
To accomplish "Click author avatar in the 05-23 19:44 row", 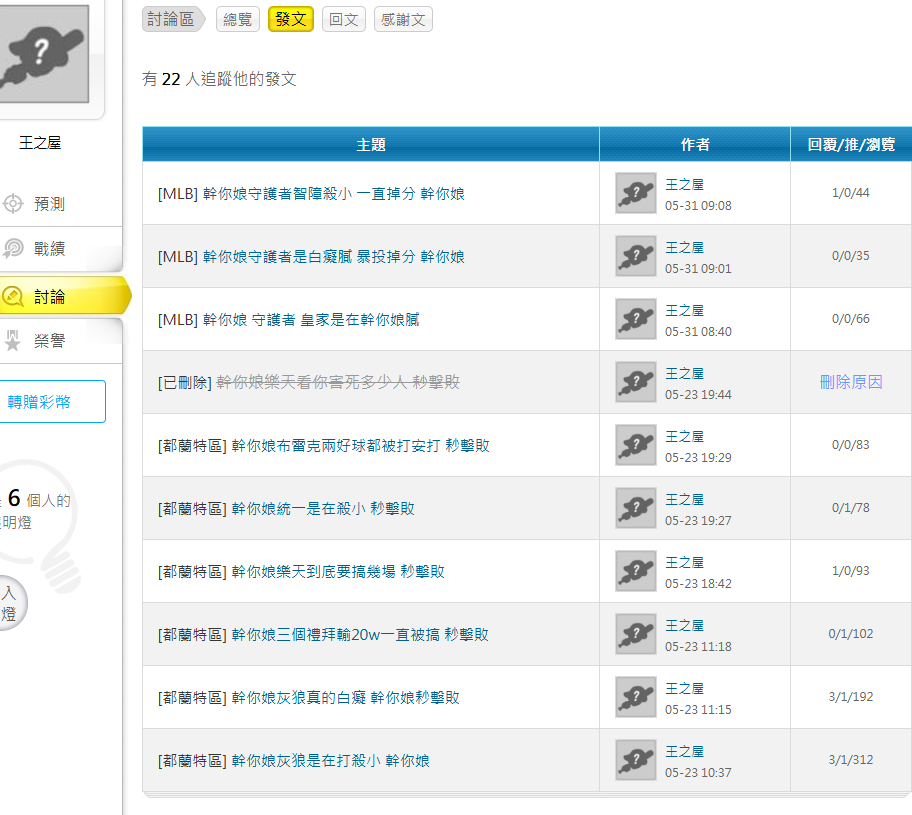I will pos(636,382).
